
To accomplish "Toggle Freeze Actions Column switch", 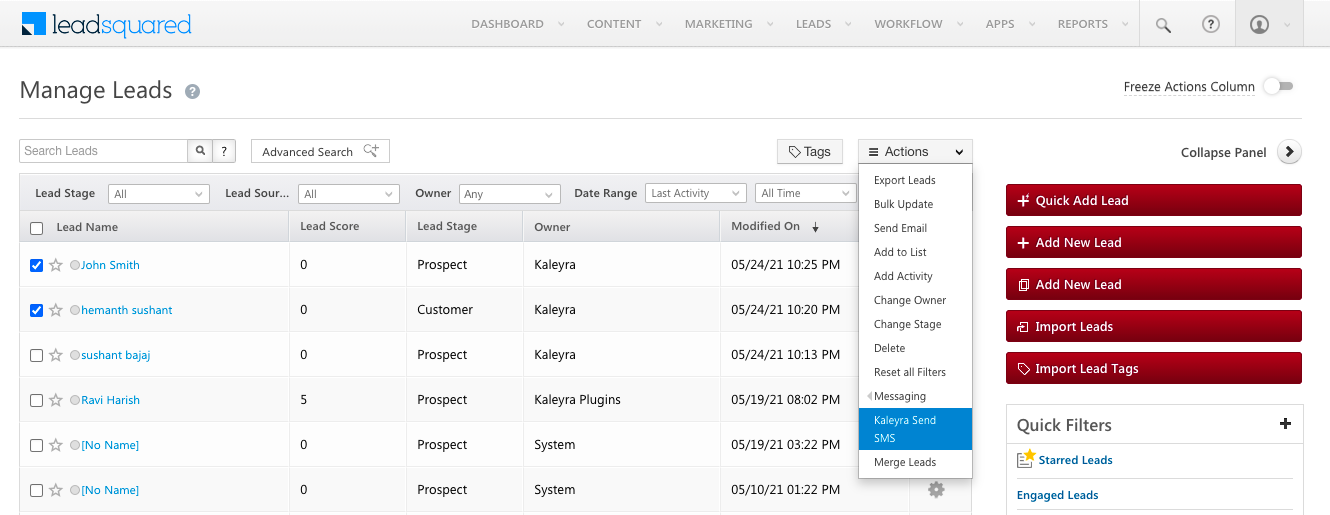I will (1278, 86).
